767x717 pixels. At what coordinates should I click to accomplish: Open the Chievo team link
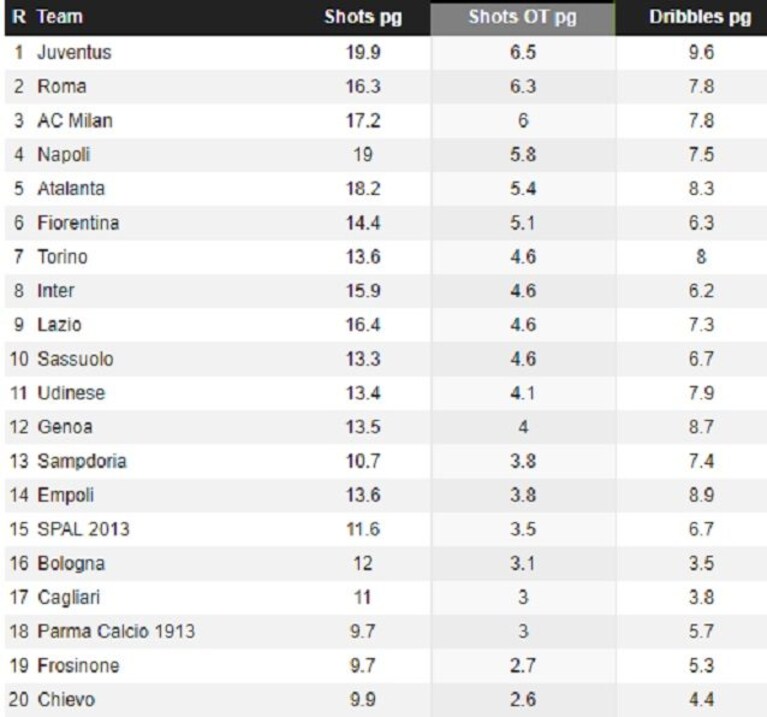66,699
